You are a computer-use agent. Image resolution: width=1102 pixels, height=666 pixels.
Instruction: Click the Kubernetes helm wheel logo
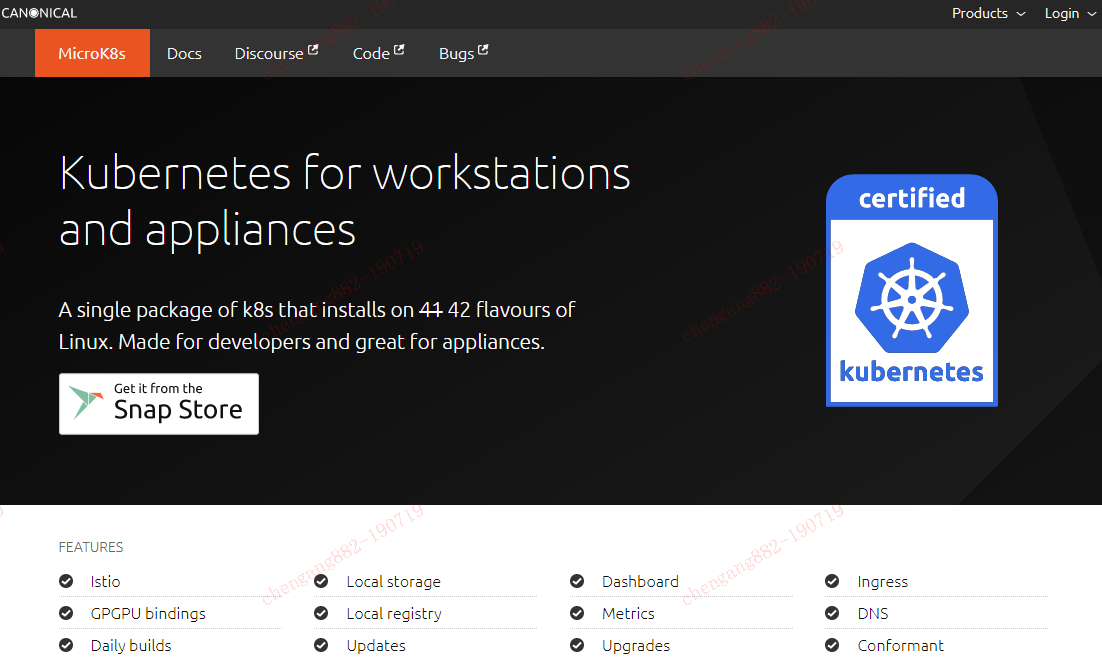(912, 298)
